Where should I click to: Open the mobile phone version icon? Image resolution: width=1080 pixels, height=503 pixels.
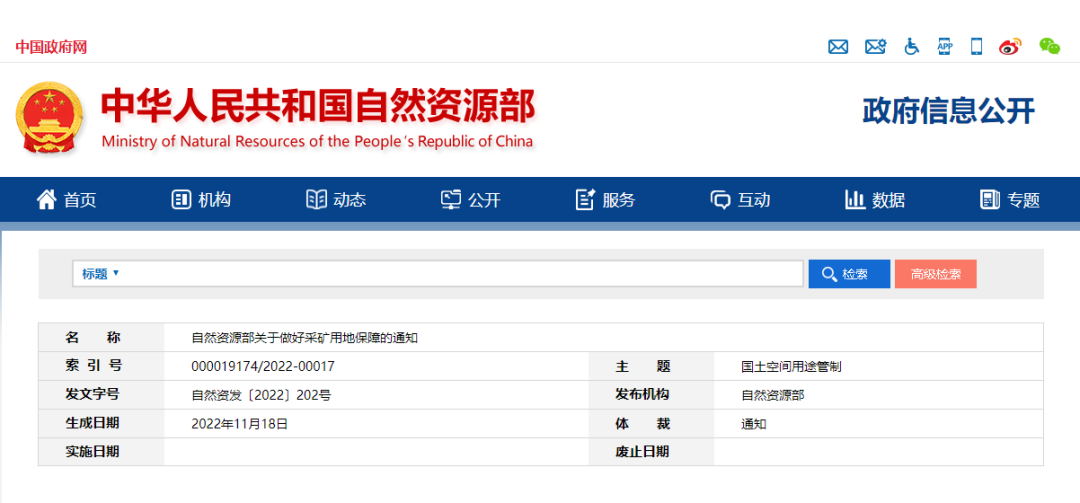[x=977, y=47]
